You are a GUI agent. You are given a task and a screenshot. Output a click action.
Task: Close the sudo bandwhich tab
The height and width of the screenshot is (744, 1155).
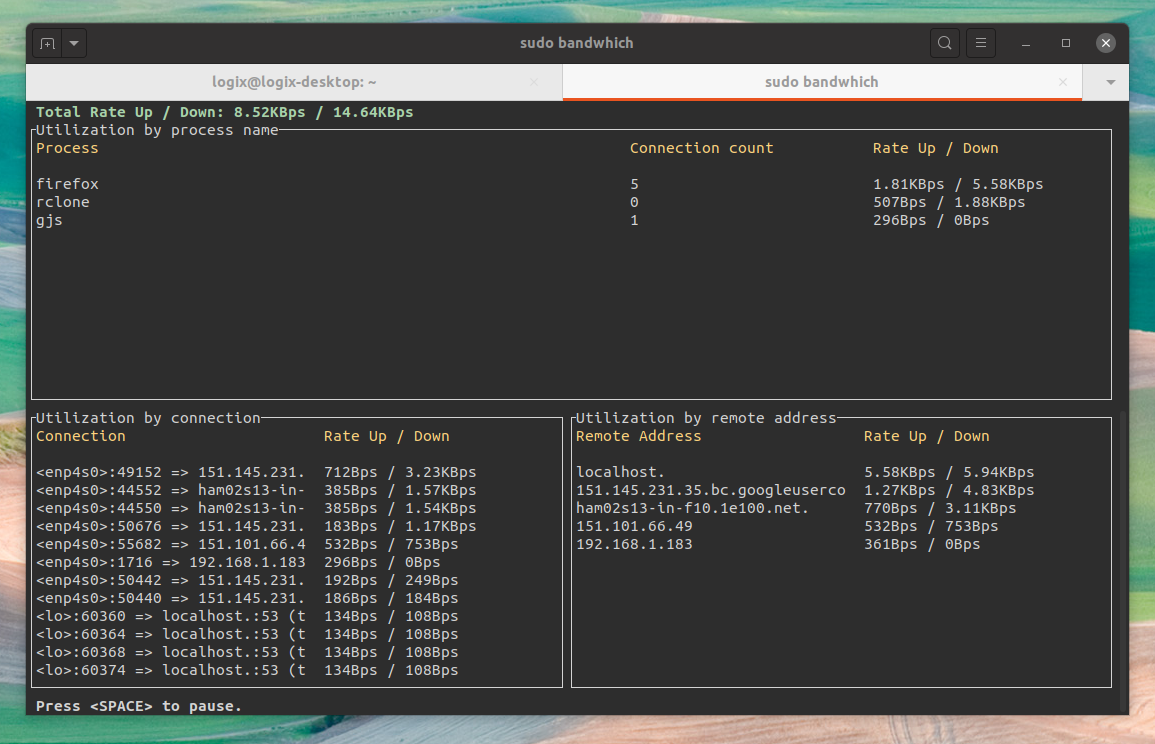1063,82
